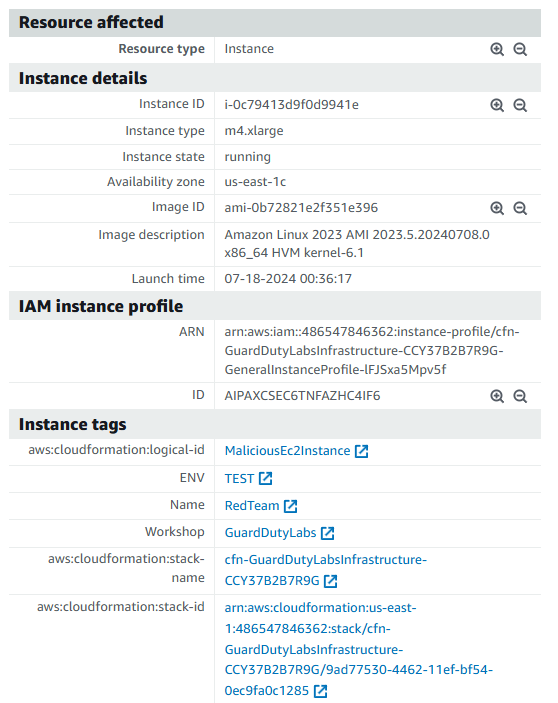
Task: Open the TEST env tag link
Action: click(x=239, y=478)
